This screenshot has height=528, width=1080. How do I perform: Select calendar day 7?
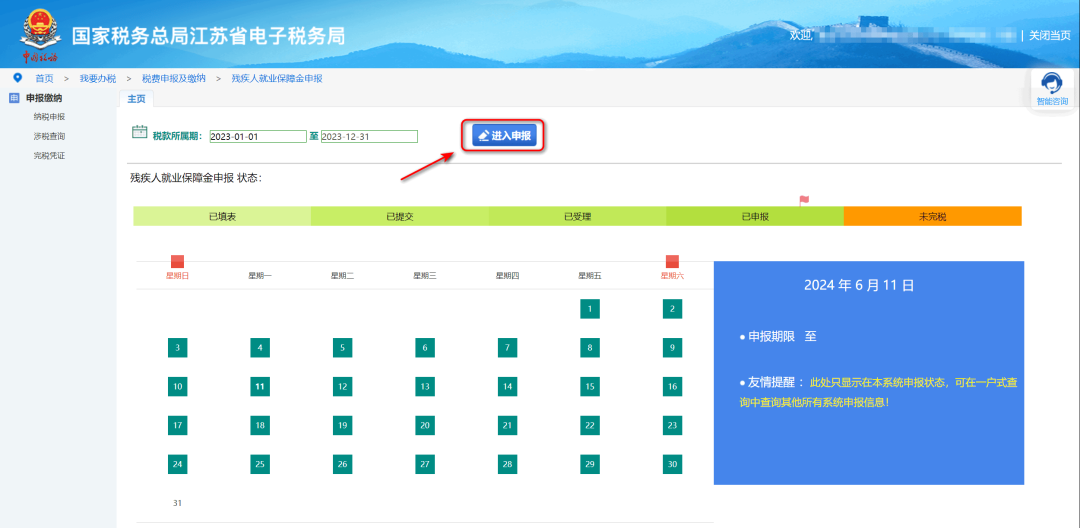(x=507, y=348)
